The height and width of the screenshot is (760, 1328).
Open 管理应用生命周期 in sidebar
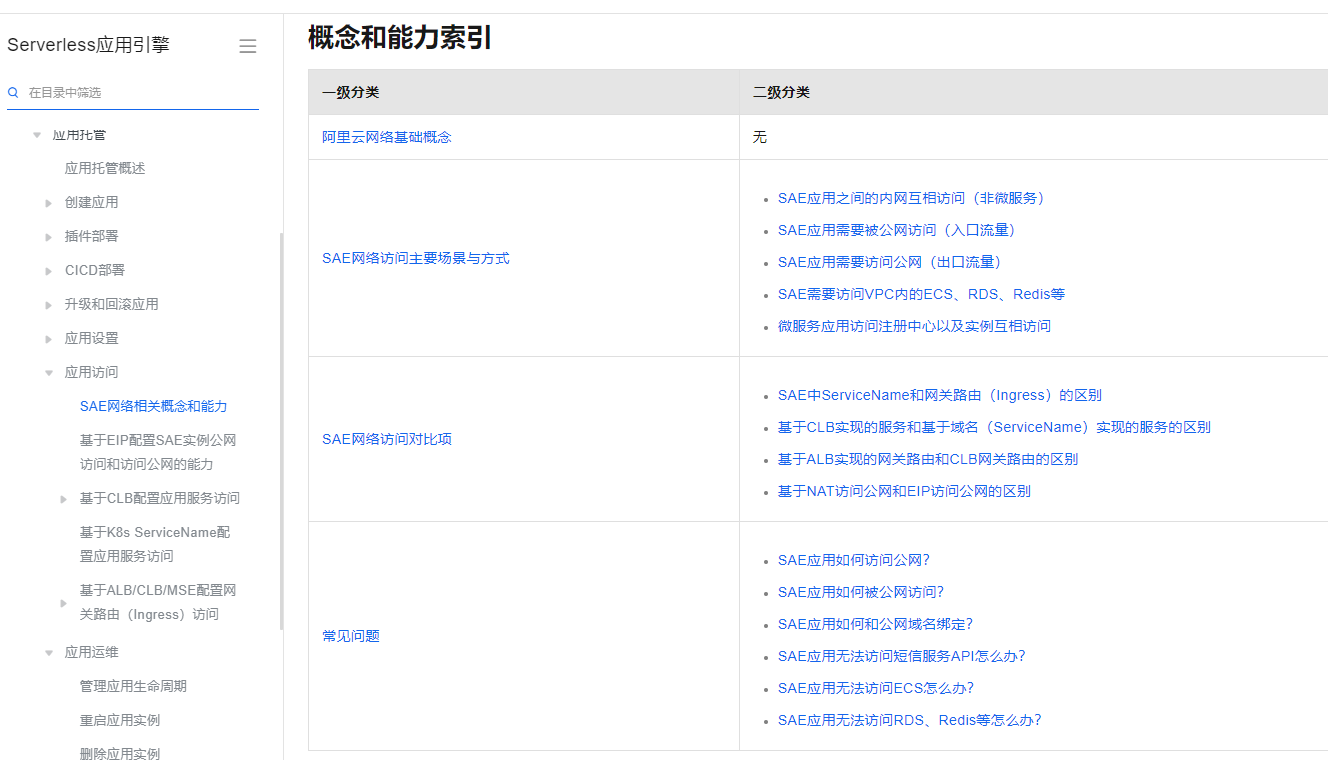133,686
